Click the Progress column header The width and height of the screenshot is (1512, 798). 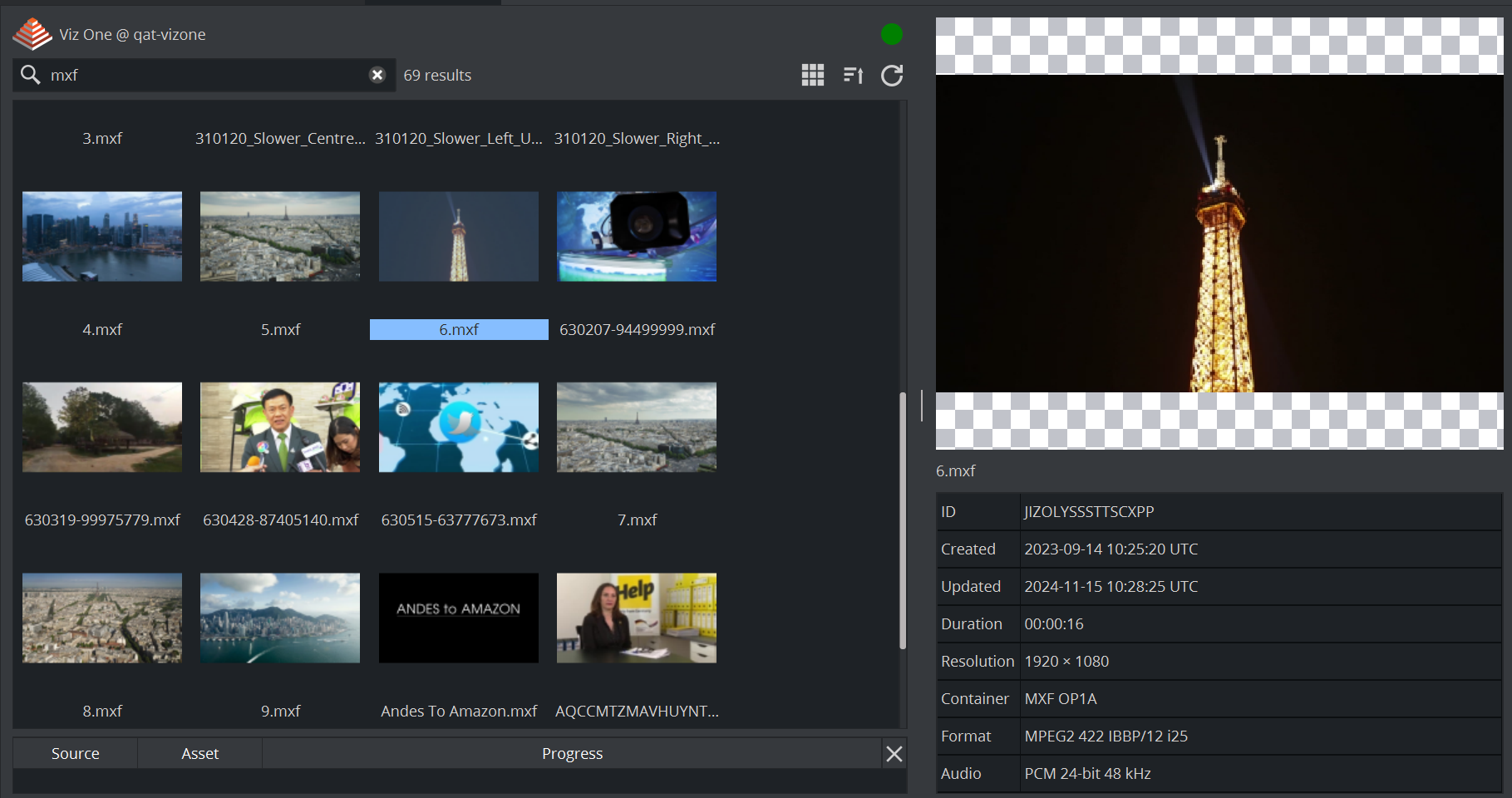coord(572,754)
